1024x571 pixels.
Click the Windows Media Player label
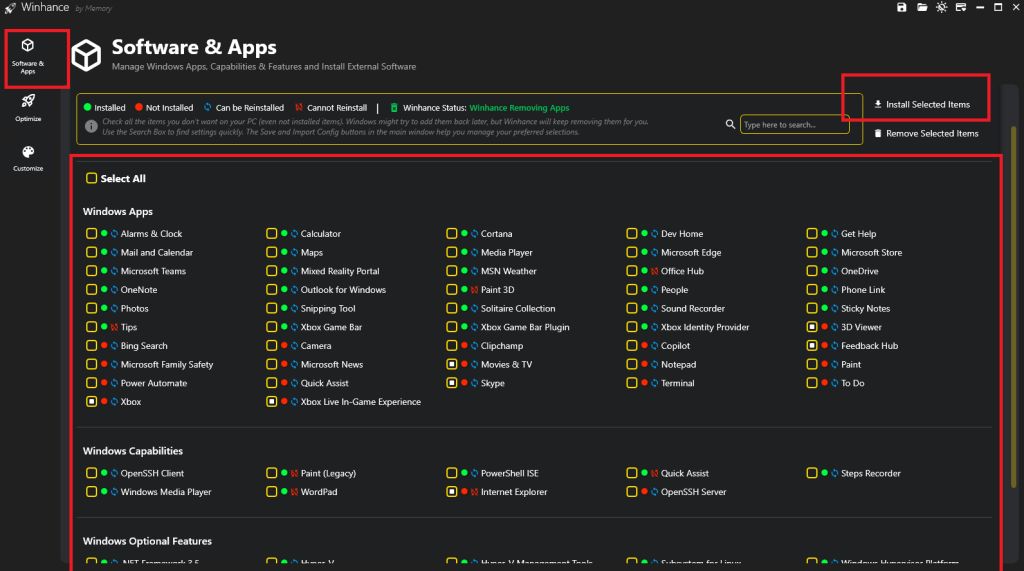tap(166, 492)
